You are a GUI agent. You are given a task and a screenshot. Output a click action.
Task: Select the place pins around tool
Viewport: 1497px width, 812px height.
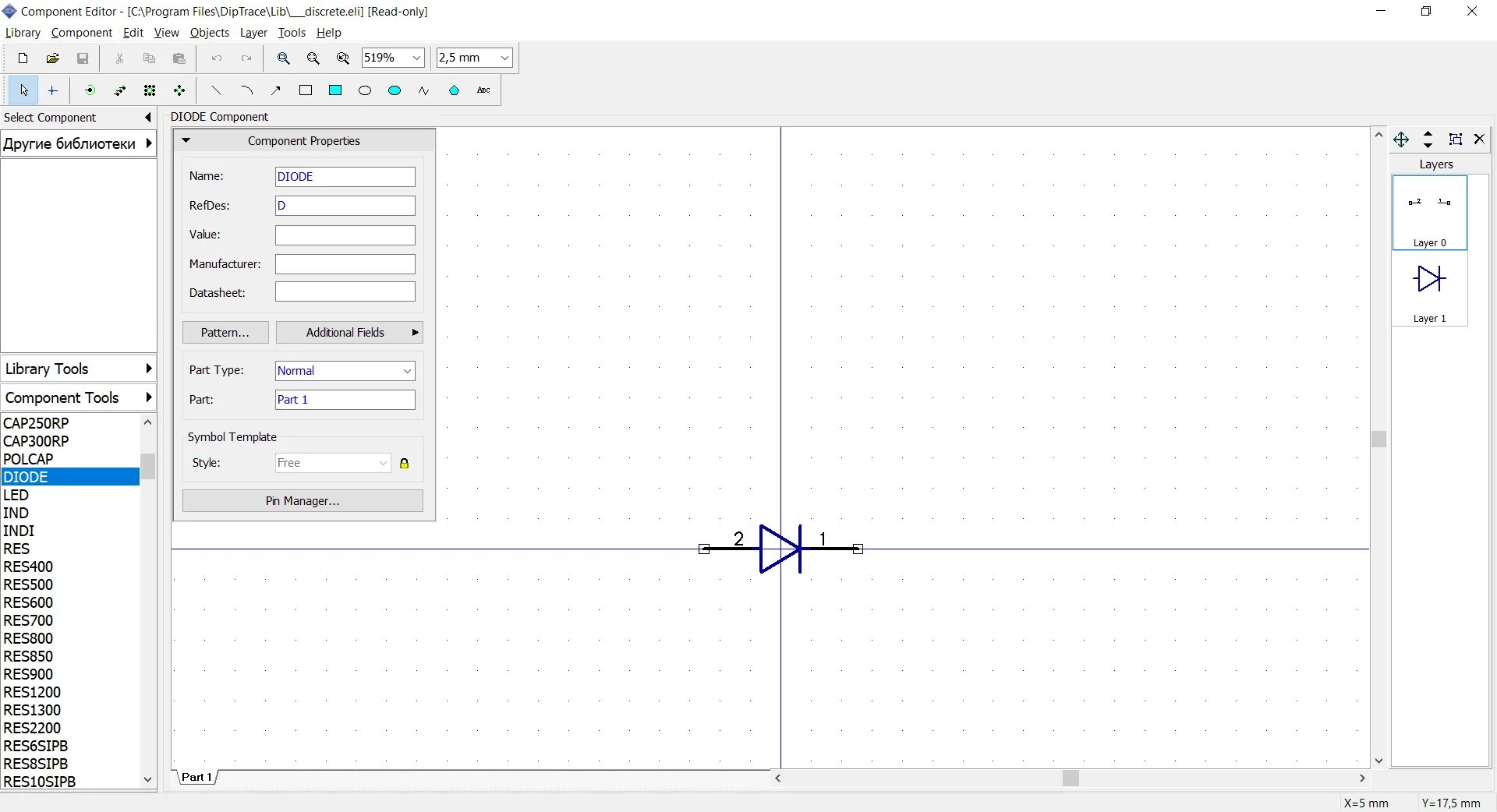point(179,91)
